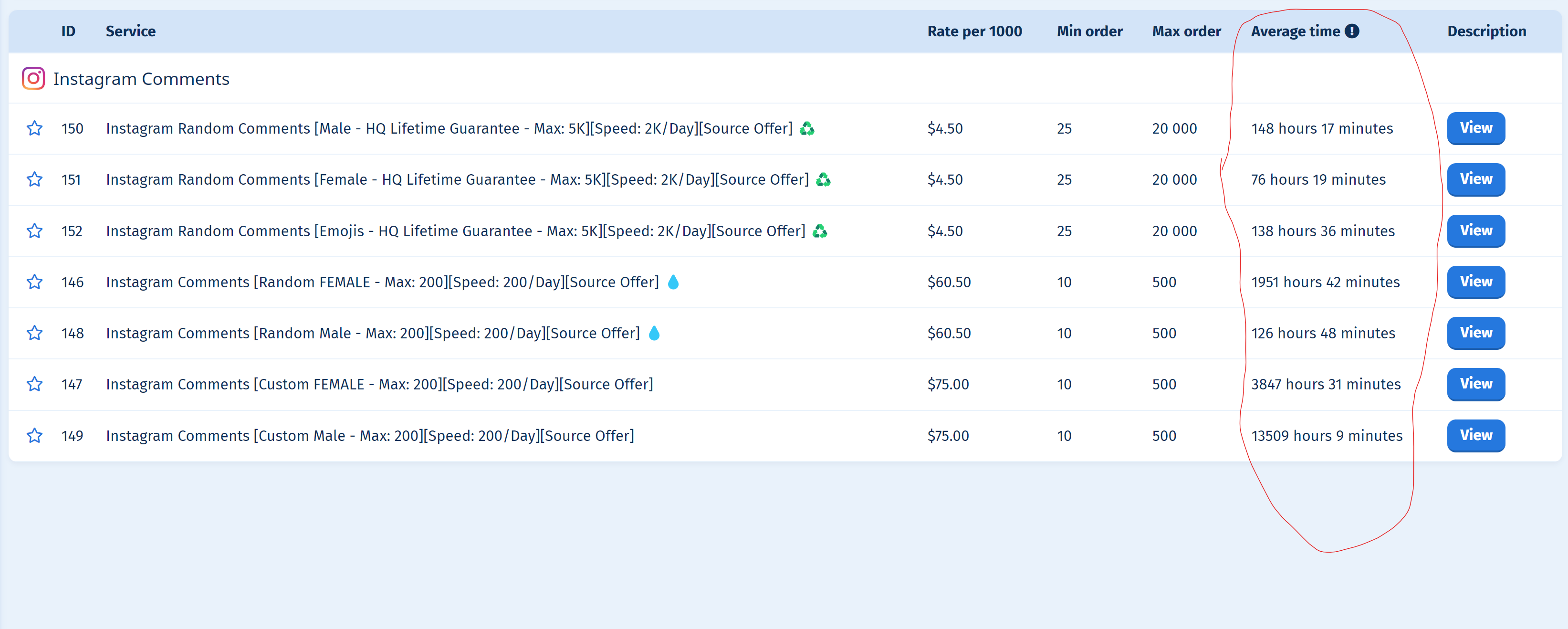
Task: Click the 13509 hours 9 minutes value
Action: (1327, 436)
